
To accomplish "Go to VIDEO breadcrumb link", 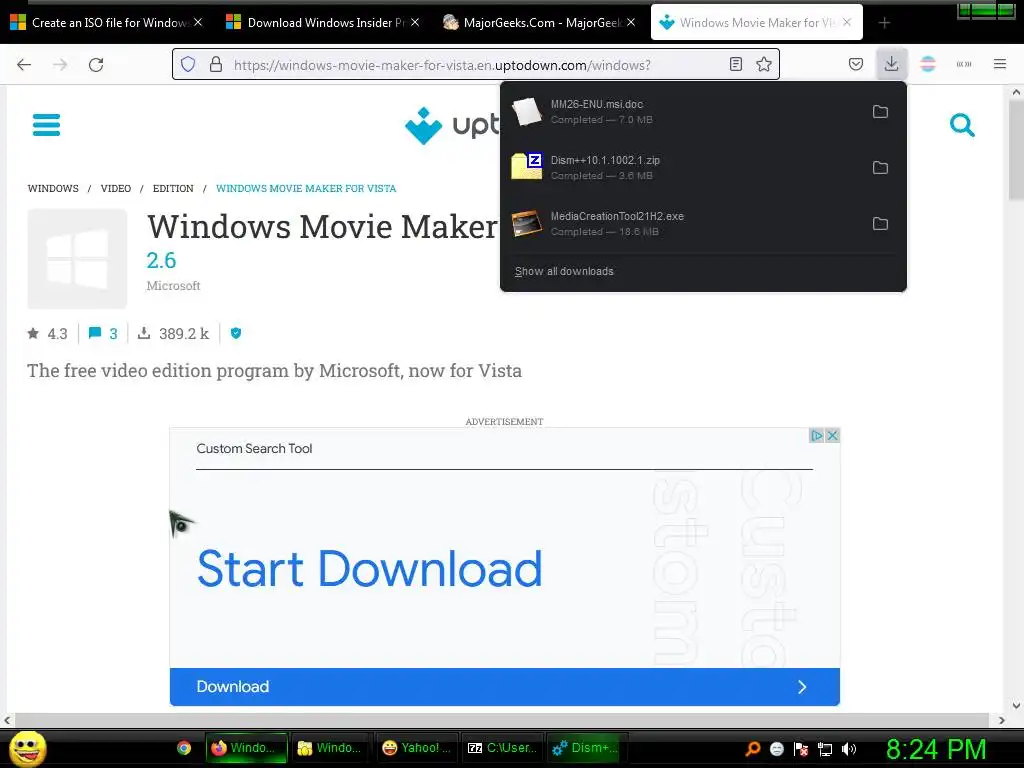I will pyautogui.click(x=116, y=188).
